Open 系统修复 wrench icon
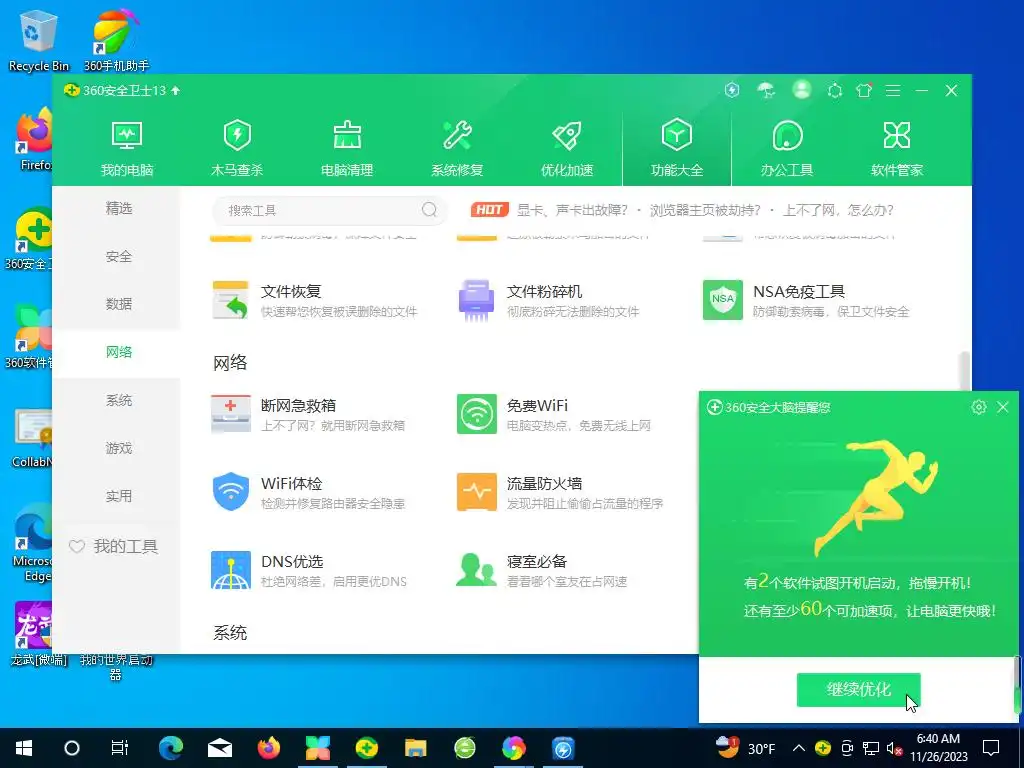 tap(456, 136)
